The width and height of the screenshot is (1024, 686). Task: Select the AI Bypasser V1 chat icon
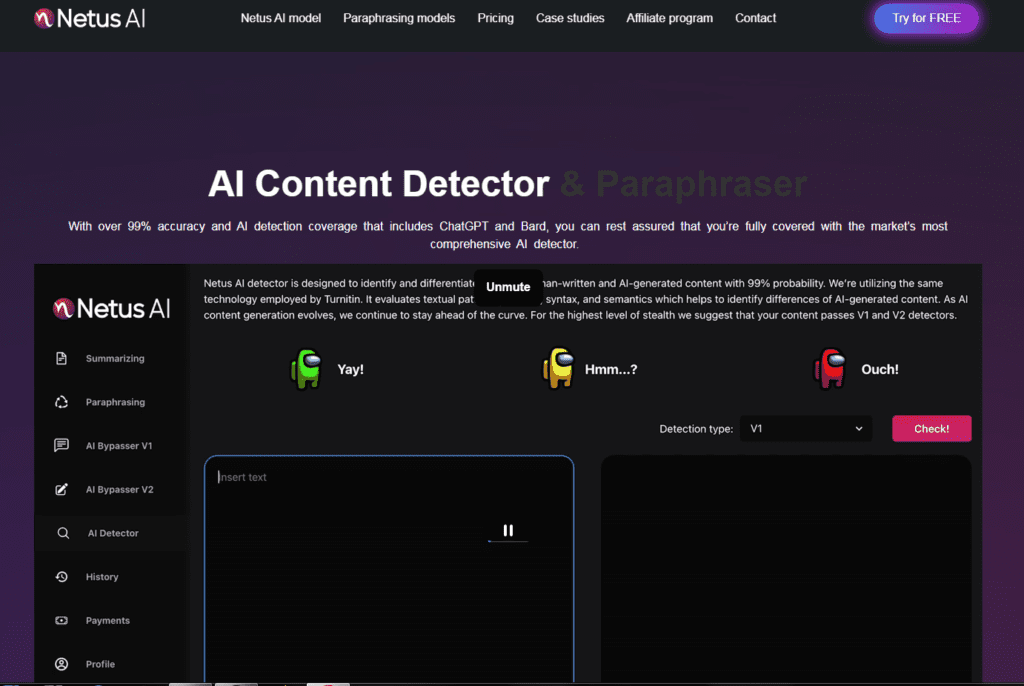click(x=62, y=445)
